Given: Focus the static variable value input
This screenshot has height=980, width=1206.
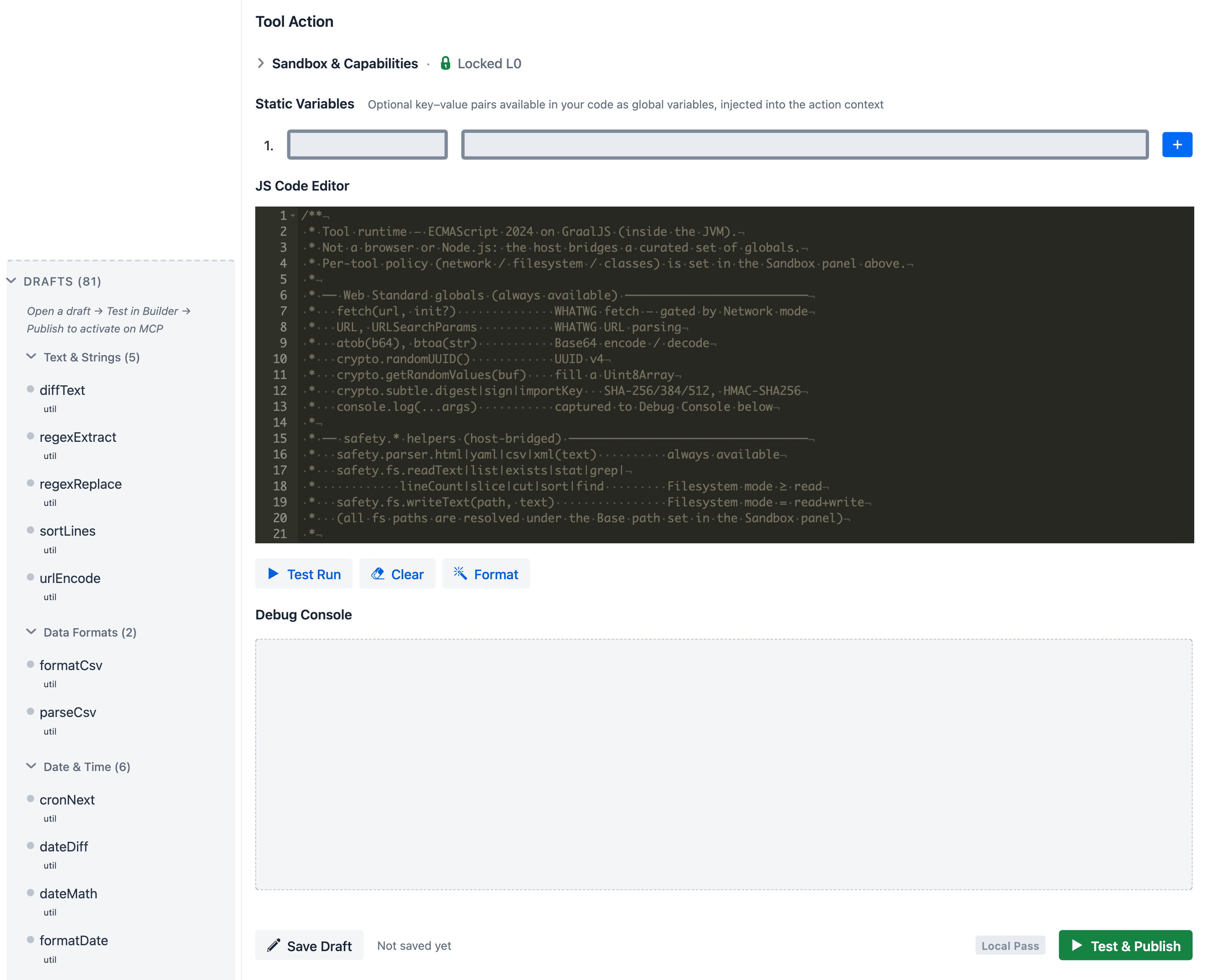Looking at the screenshot, I should click(804, 145).
